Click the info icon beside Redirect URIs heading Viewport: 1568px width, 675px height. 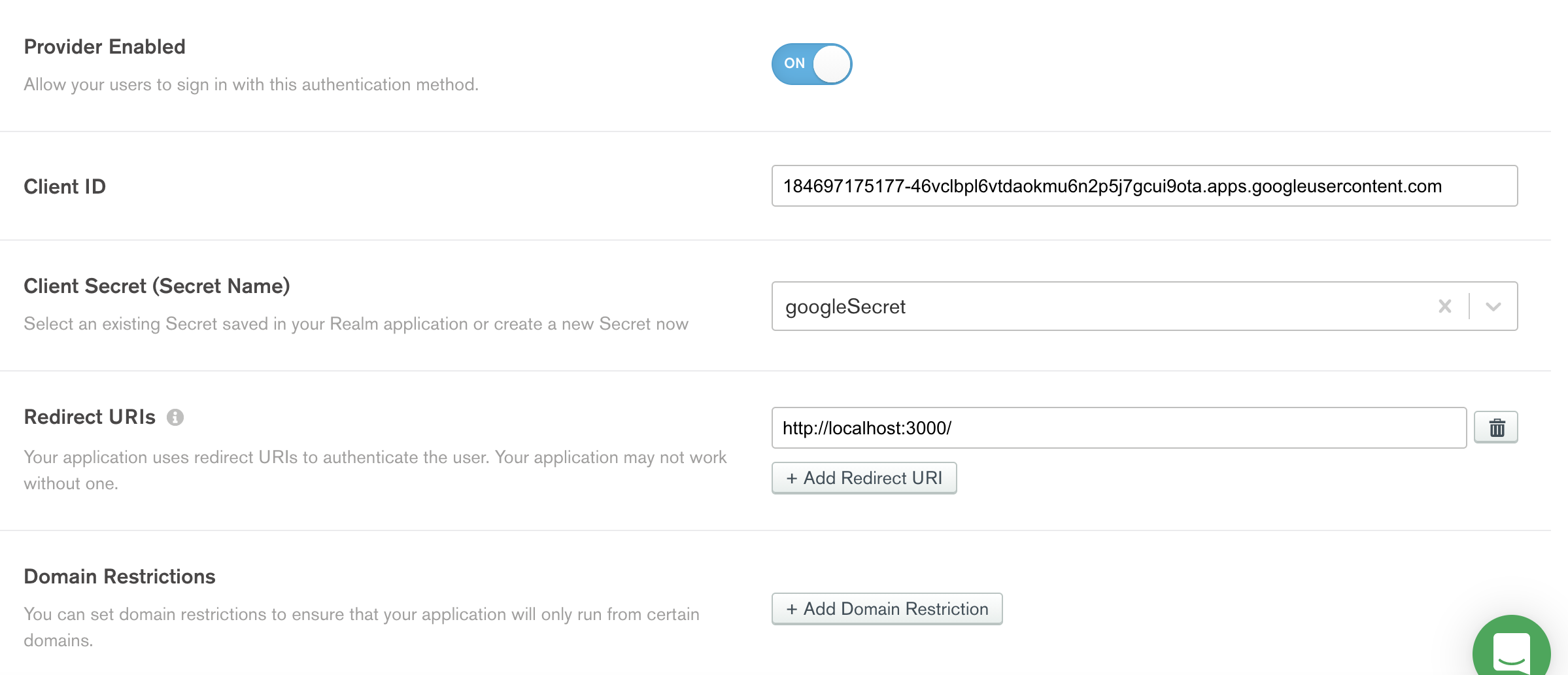tap(177, 417)
